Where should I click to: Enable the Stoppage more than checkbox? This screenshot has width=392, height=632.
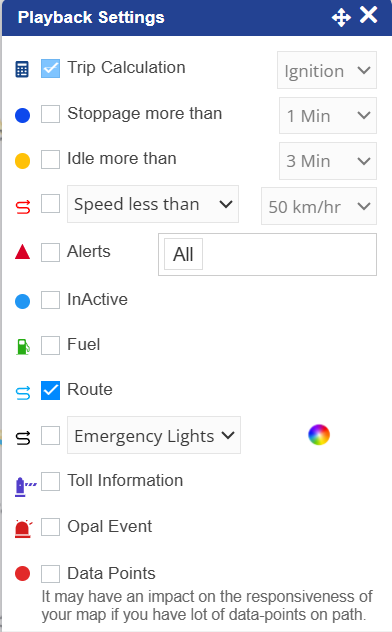tap(50, 114)
